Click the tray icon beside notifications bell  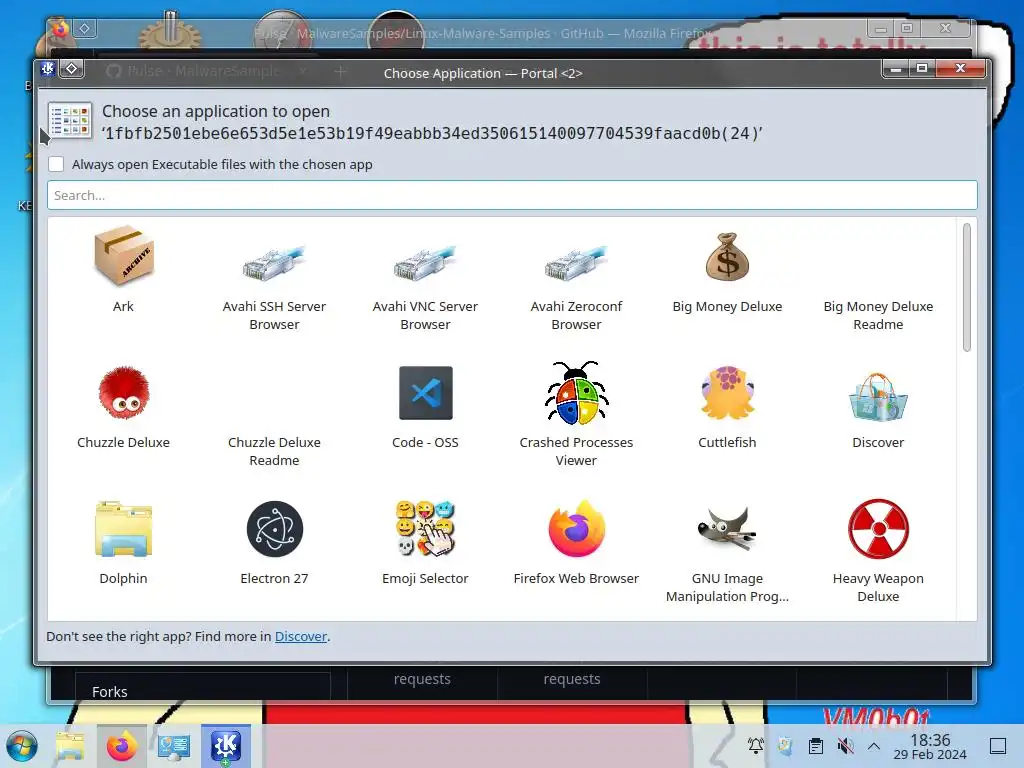(x=785, y=745)
